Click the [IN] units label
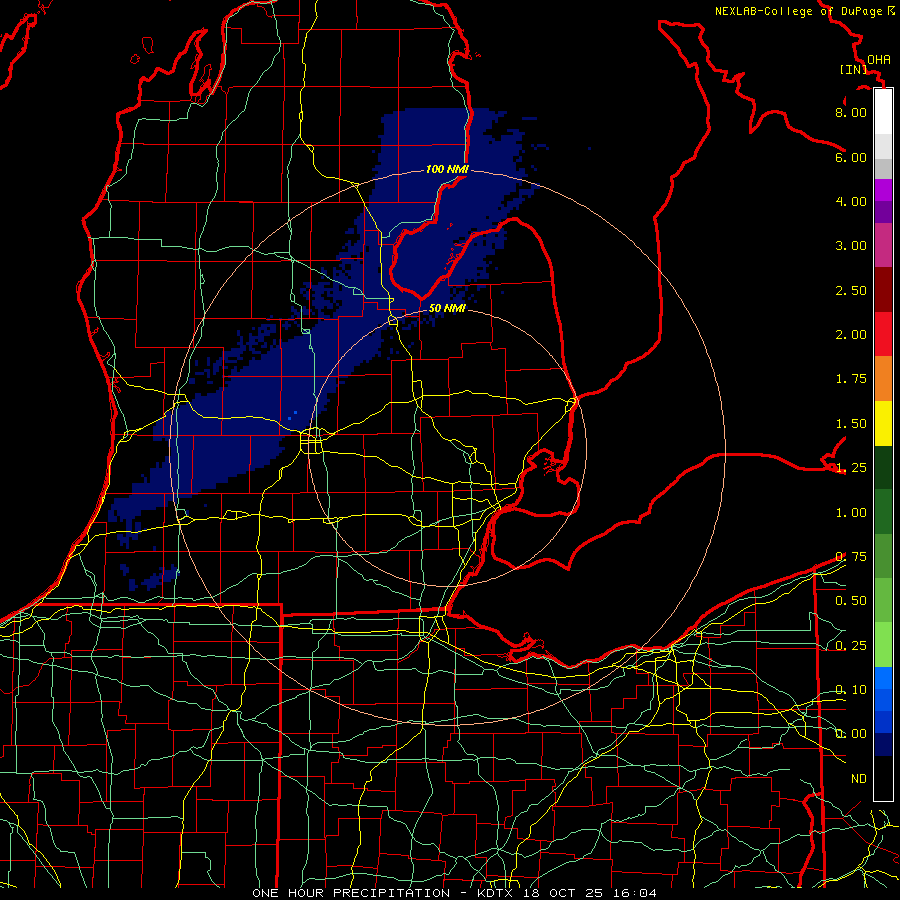The height and width of the screenshot is (900, 900). tap(854, 69)
